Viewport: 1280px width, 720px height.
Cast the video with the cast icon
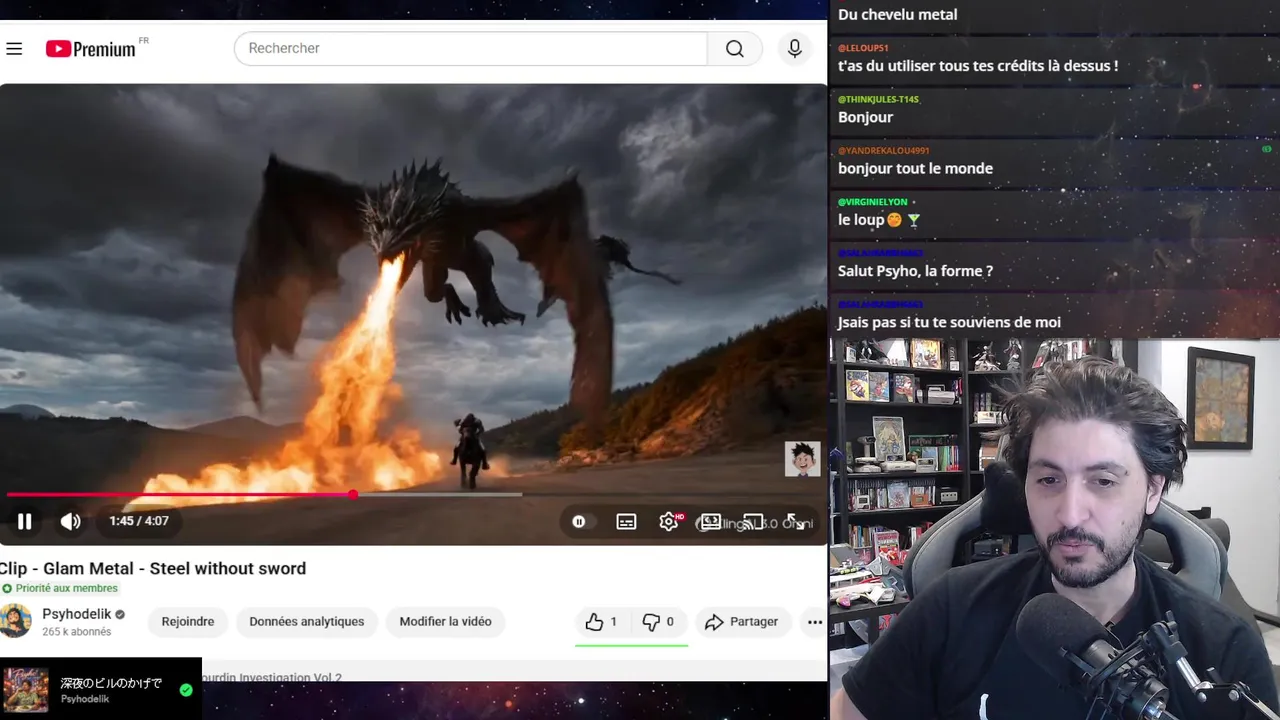752,522
